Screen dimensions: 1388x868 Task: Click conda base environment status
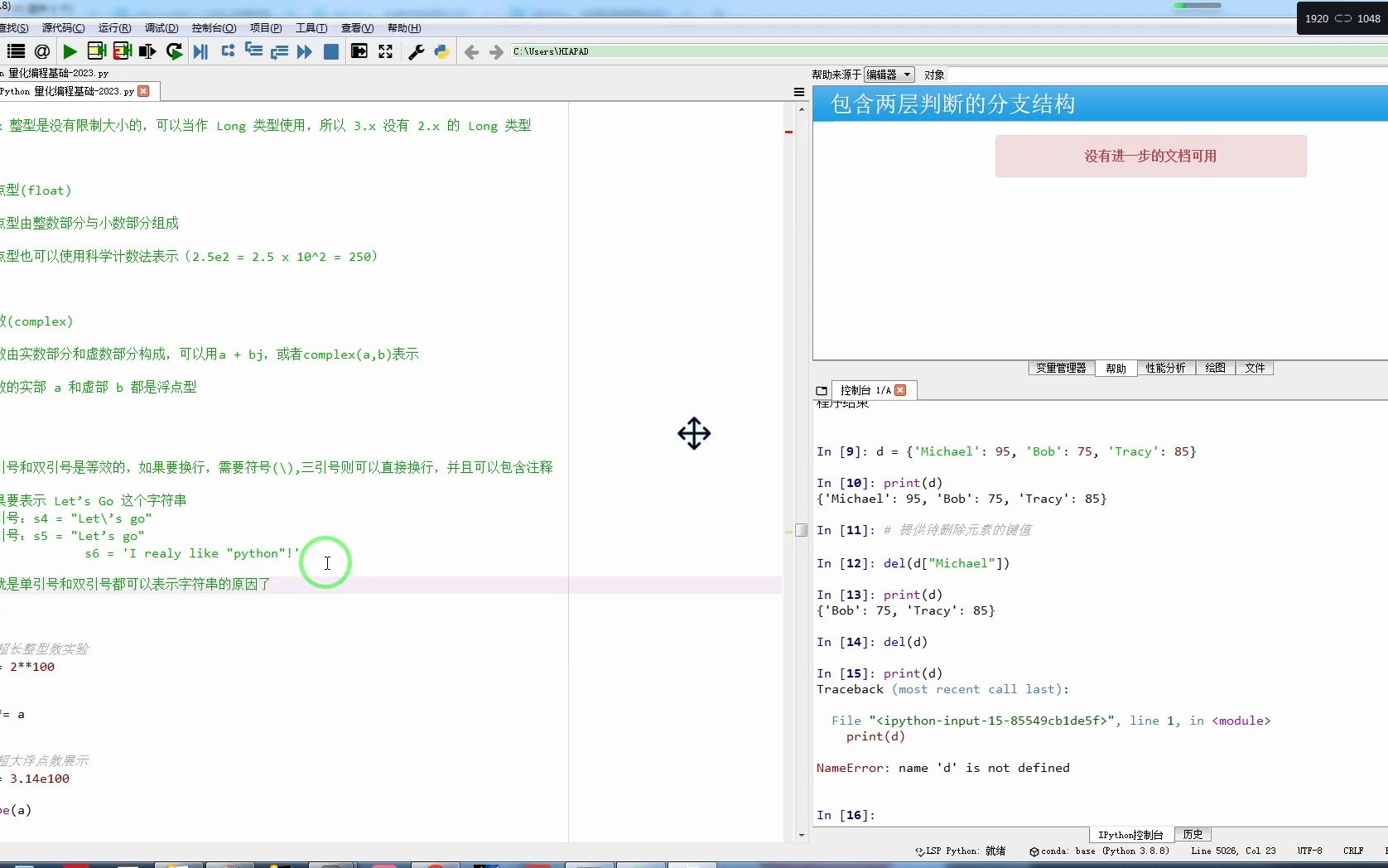point(1099,851)
